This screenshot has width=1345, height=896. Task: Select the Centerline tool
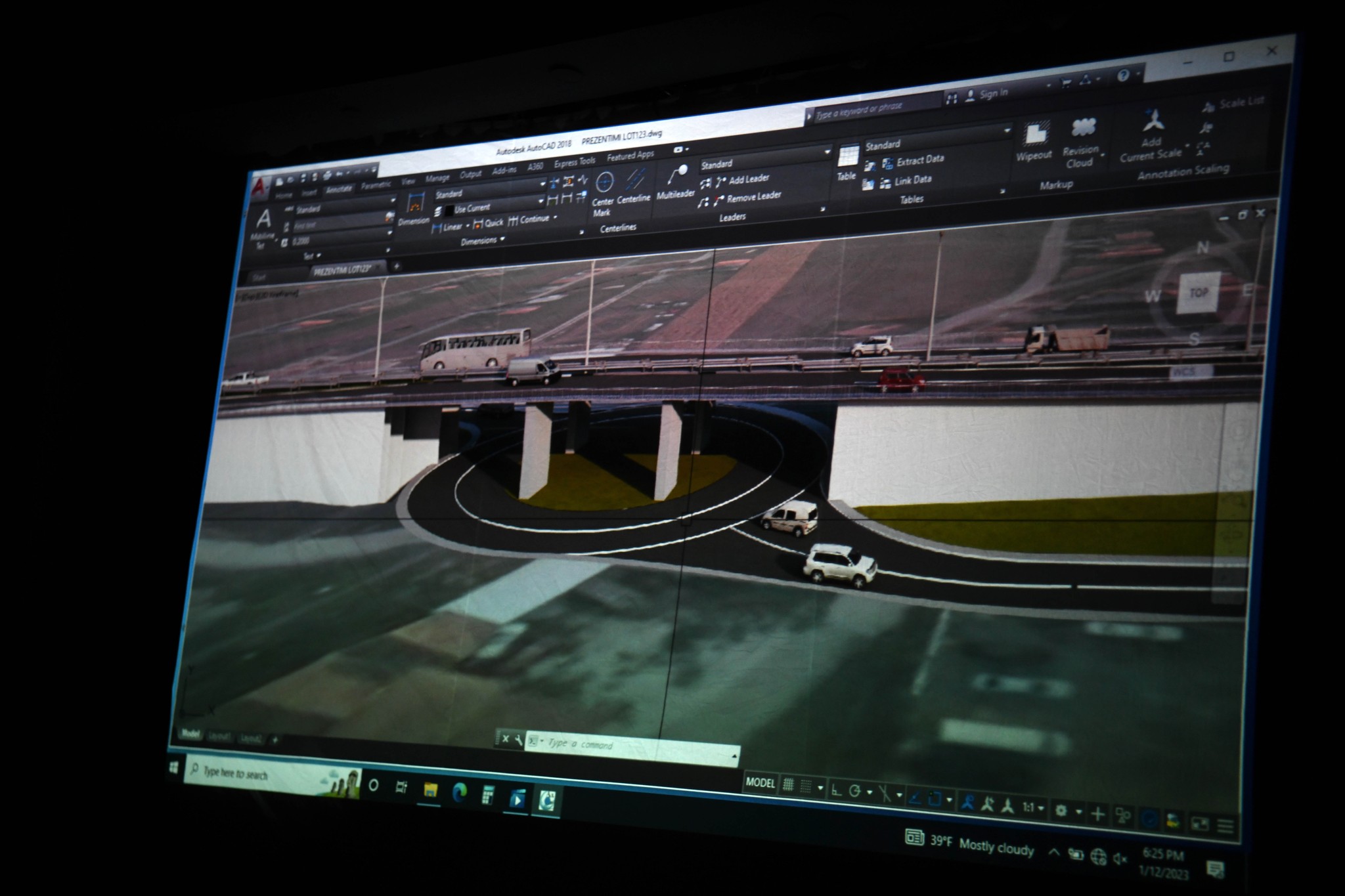[634, 186]
